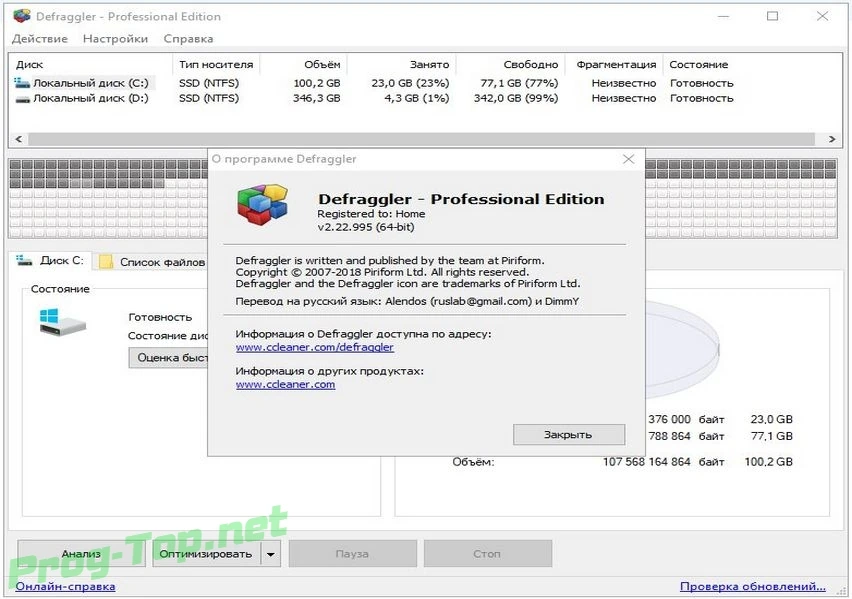Sort by the Состояние column header
This screenshot has height=599, width=852.
(x=698, y=65)
